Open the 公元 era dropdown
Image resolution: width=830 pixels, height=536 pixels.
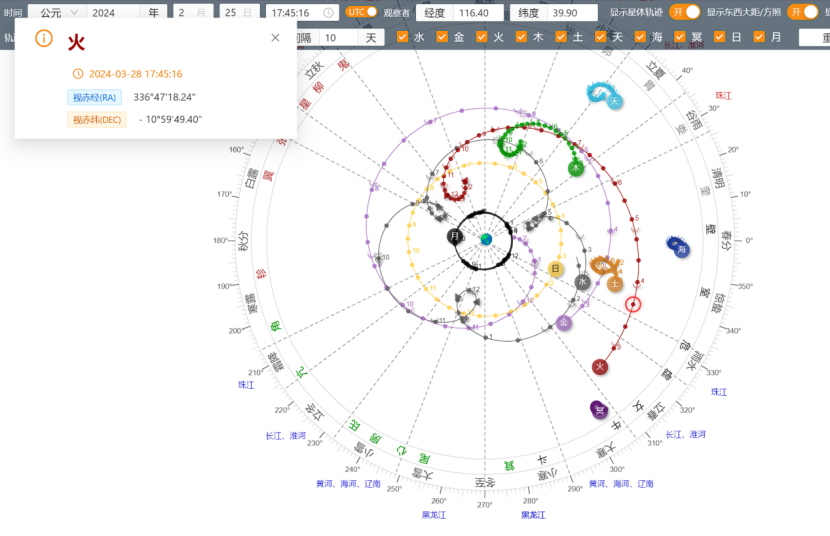[x=57, y=13]
